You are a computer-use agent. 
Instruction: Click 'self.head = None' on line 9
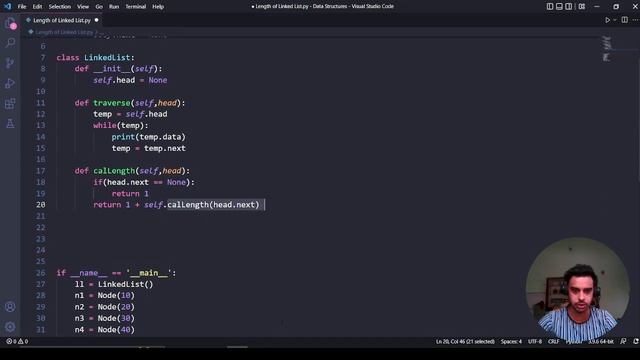[x=130, y=80]
